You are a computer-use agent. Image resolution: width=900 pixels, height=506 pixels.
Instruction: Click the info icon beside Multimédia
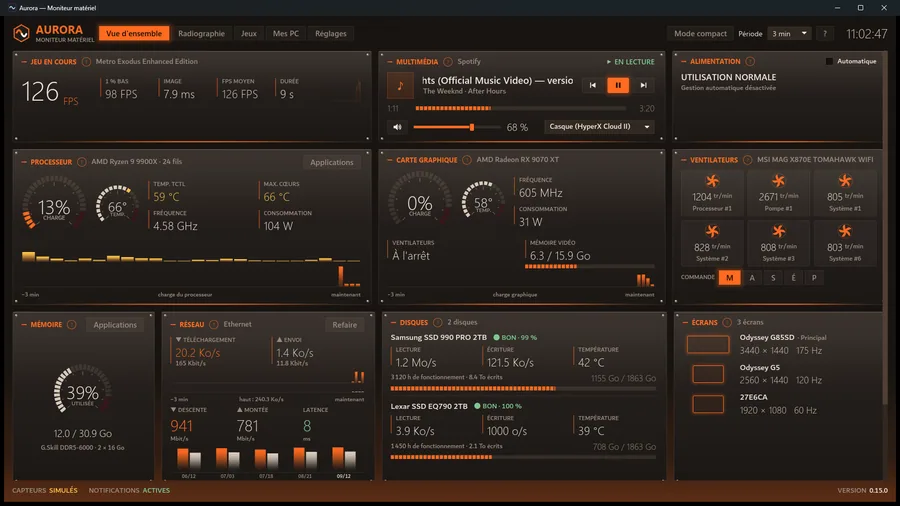click(448, 61)
